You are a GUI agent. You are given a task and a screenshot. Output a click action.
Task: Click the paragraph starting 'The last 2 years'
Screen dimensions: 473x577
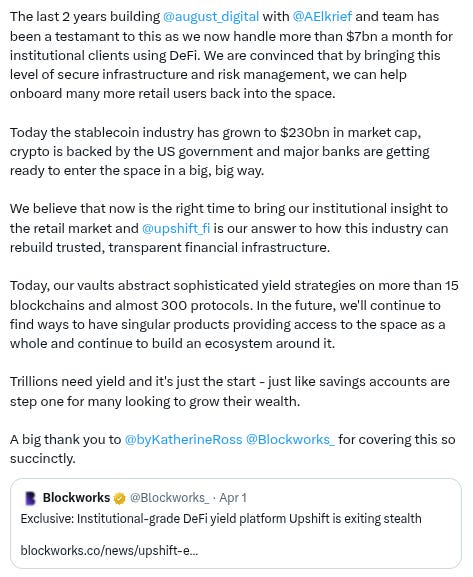click(231, 55)
